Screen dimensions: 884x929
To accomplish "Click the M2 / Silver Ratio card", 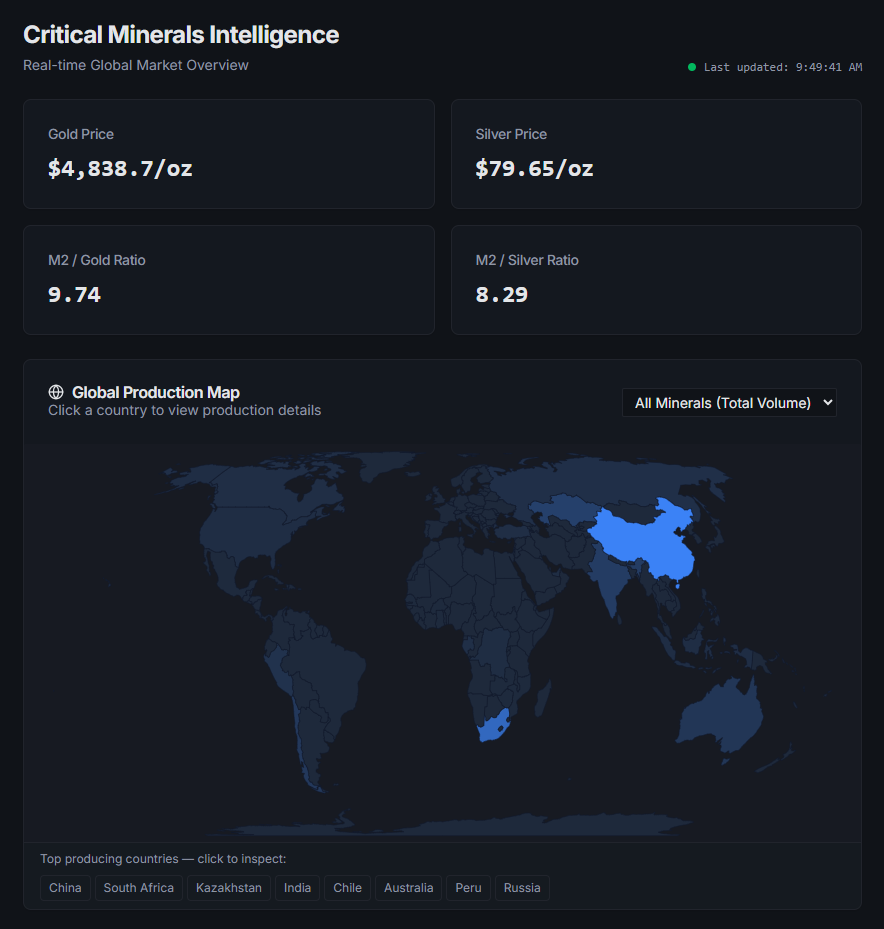I will point(656,279).
